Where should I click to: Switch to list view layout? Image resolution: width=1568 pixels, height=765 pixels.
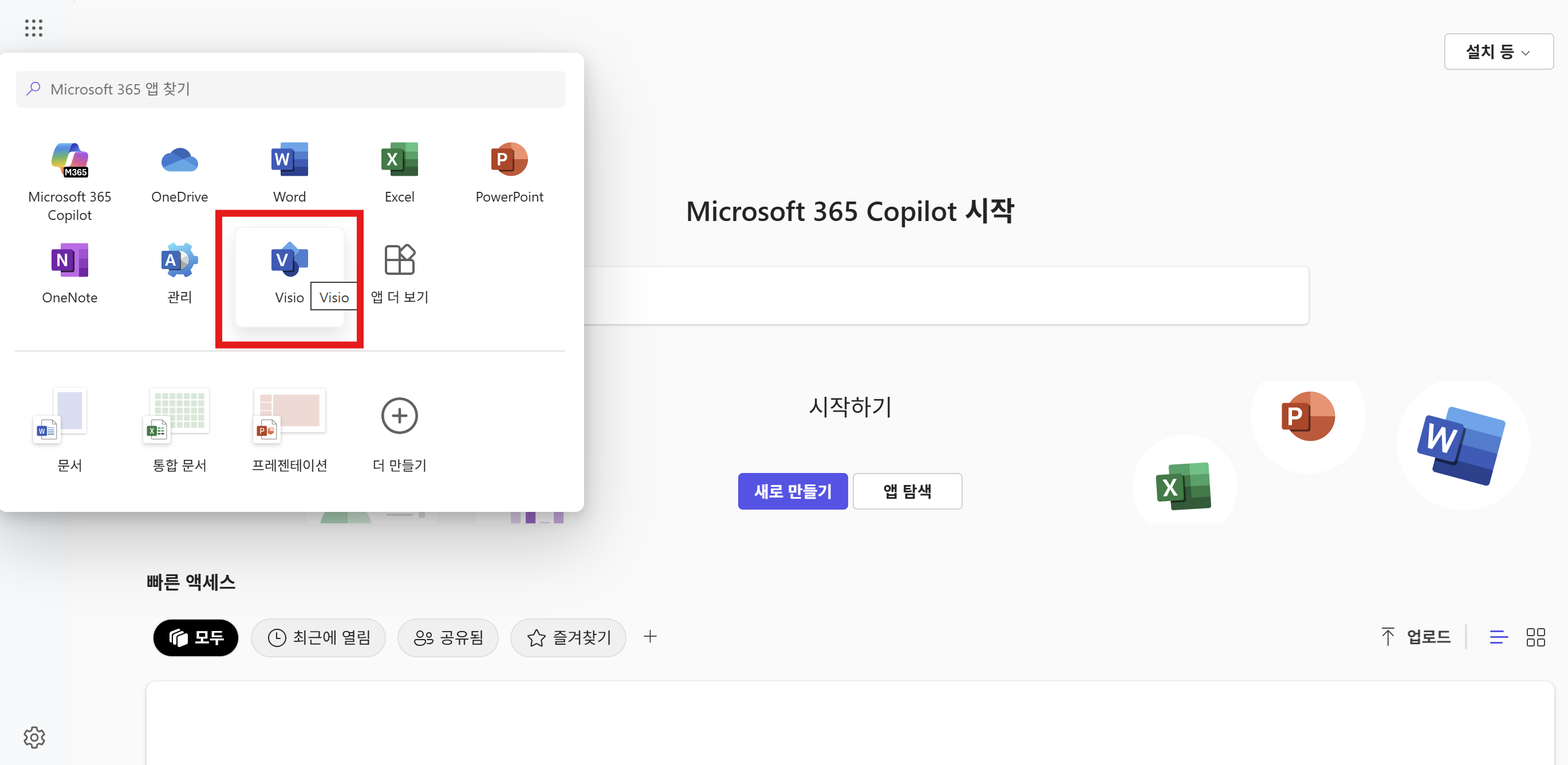coord(1498,637)
